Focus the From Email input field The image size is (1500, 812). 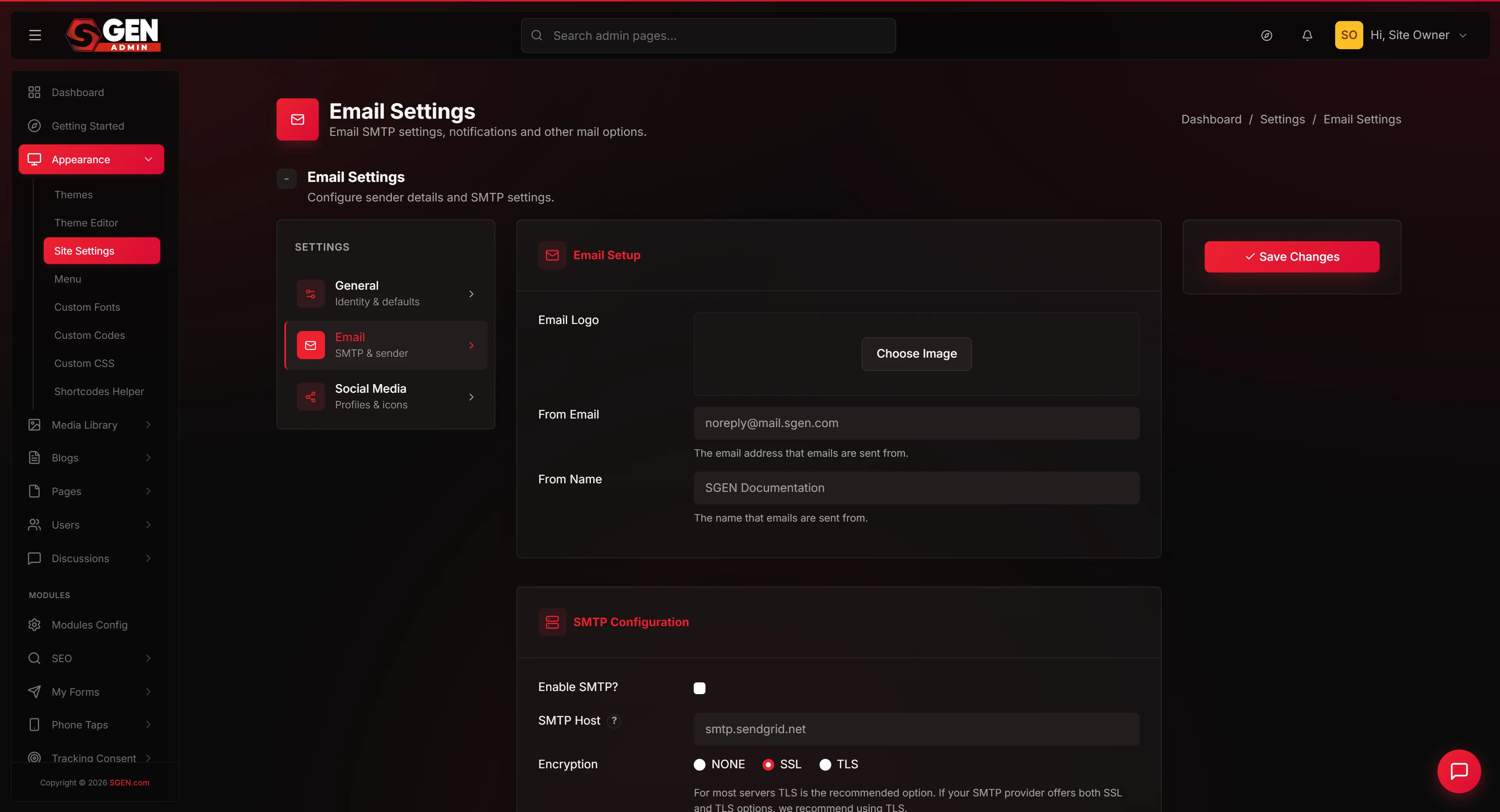click(x=916, y=423)
